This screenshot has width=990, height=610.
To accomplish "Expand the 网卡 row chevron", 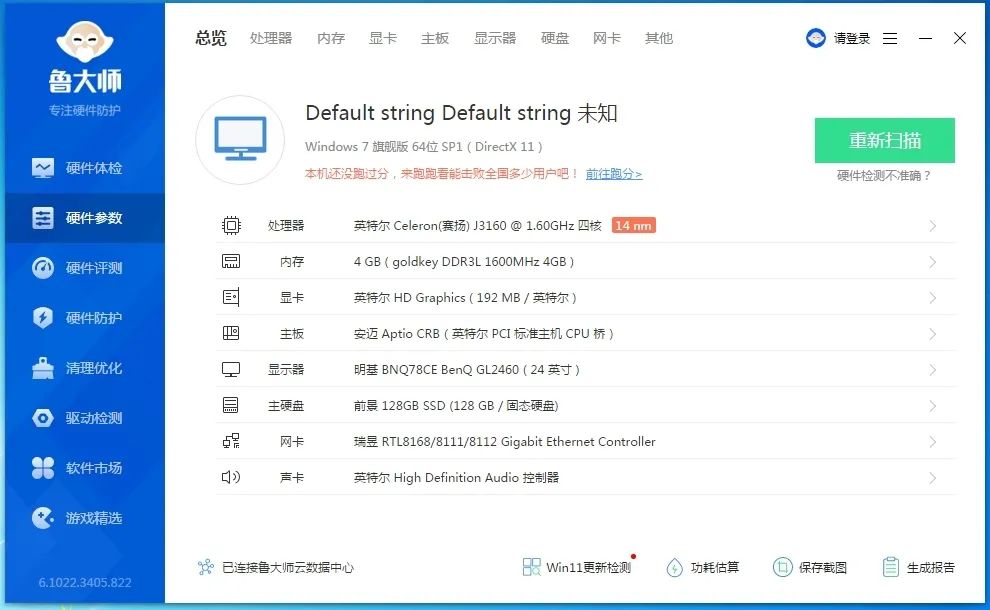I will coord(933,442).
